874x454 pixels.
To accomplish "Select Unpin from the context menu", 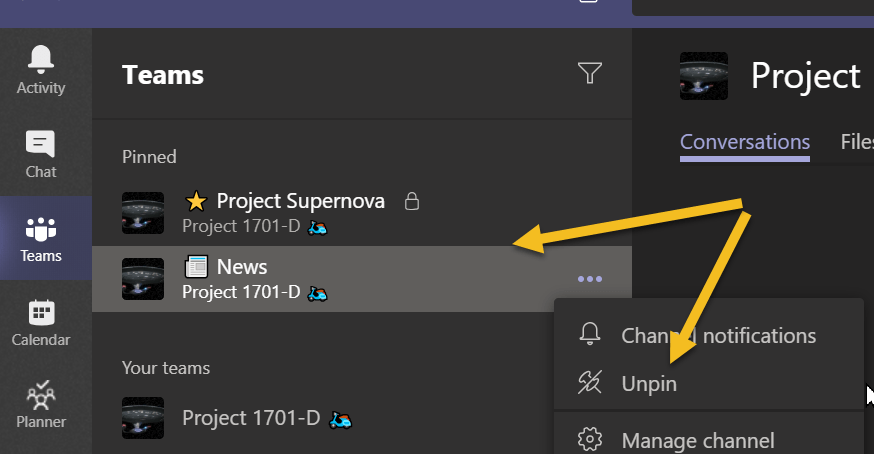I will point(648,384).
